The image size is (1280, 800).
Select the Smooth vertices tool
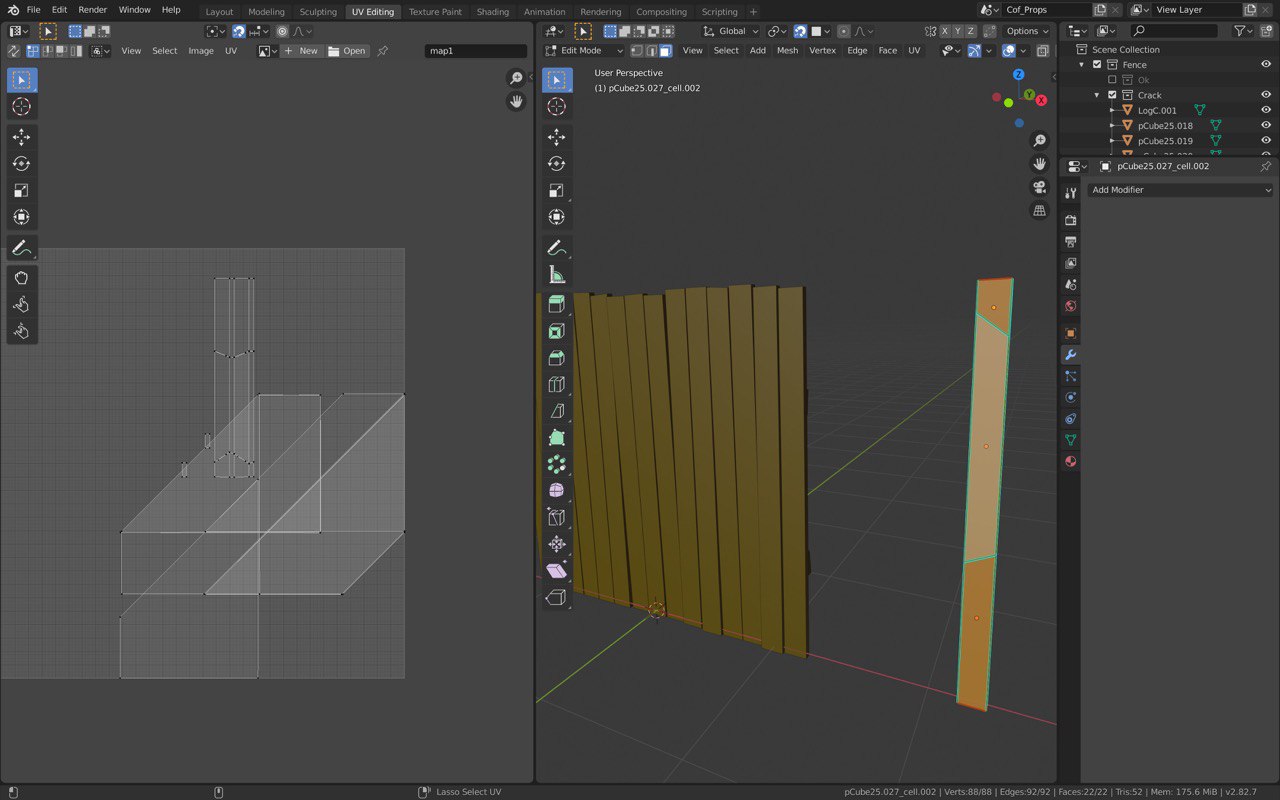click(x=557, y=491)
